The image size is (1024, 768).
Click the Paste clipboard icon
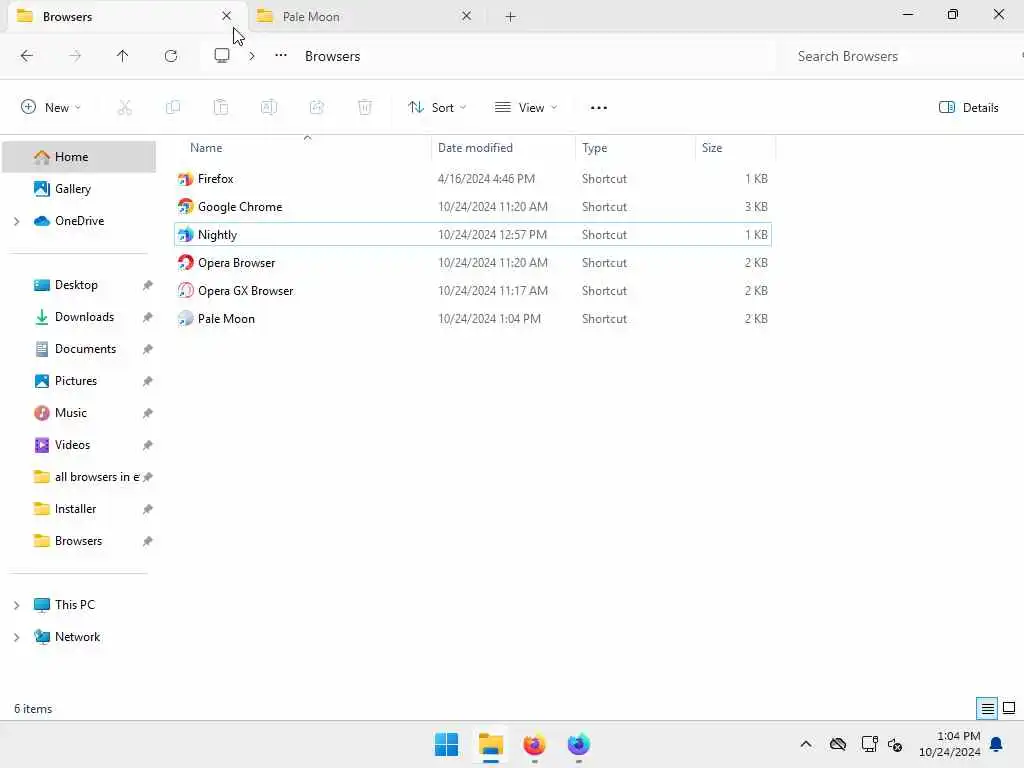(221, 107)
